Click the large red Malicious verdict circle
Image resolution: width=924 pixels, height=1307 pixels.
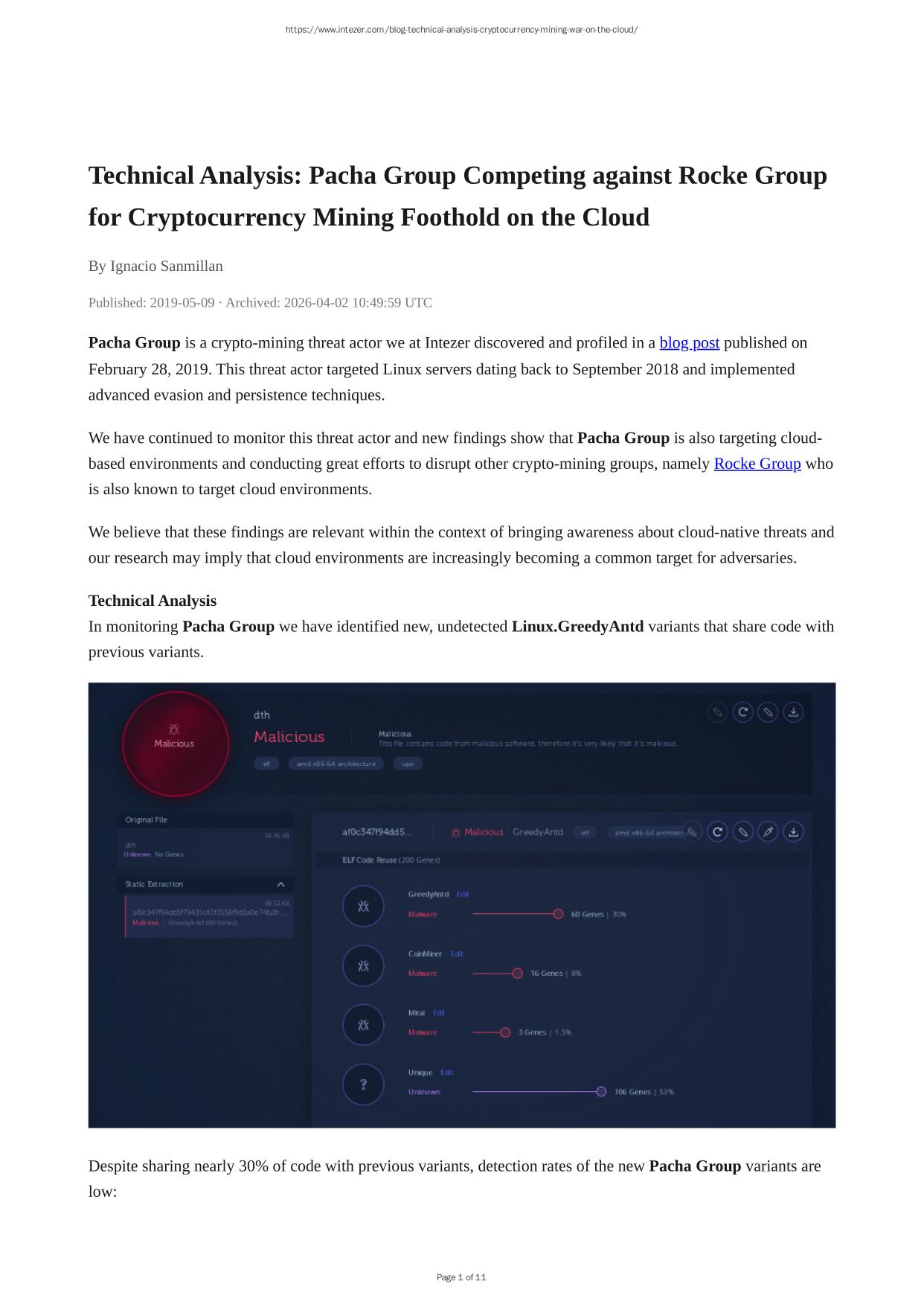coord(175,744)
